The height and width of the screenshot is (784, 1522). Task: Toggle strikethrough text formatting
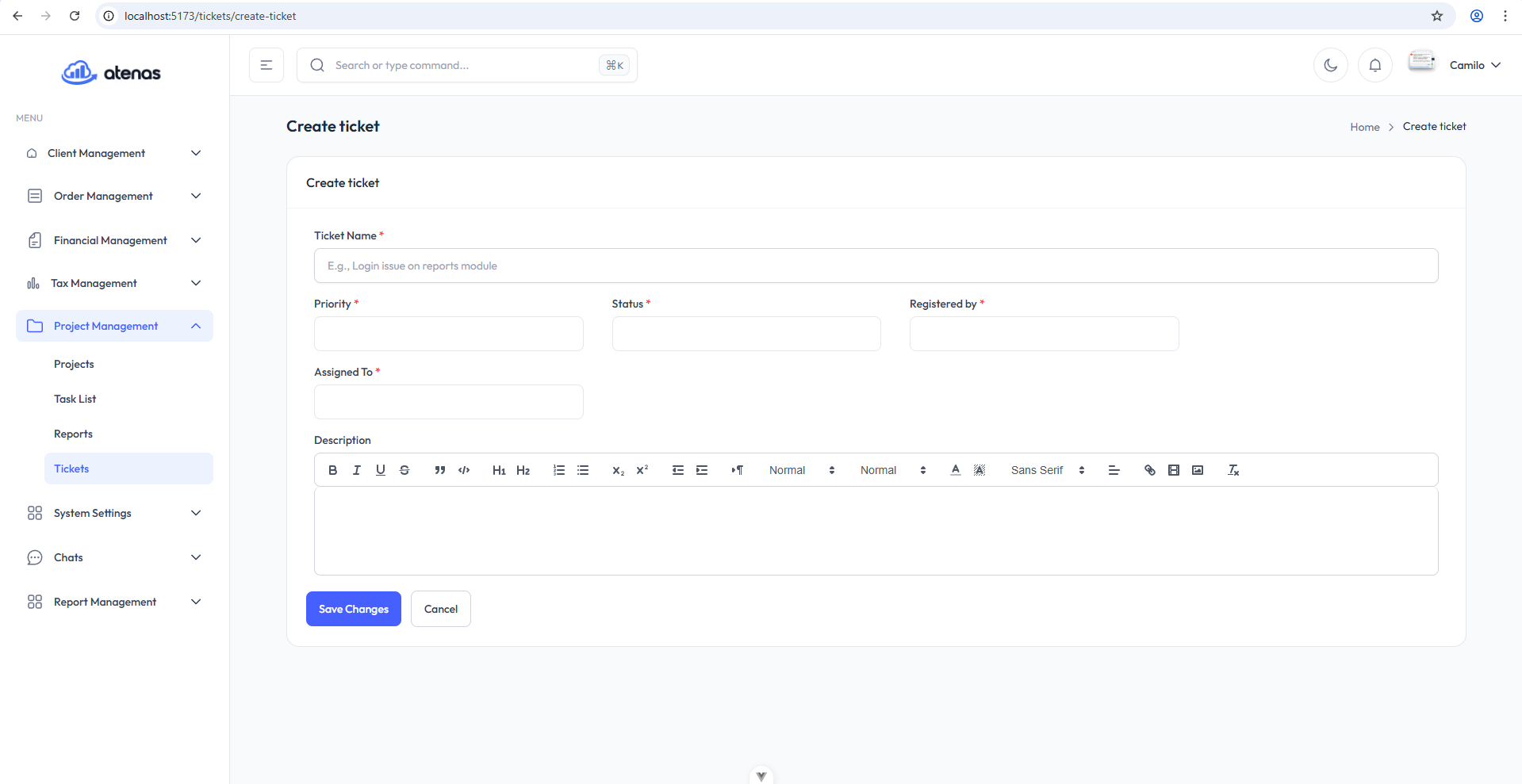tap(404, 470)
